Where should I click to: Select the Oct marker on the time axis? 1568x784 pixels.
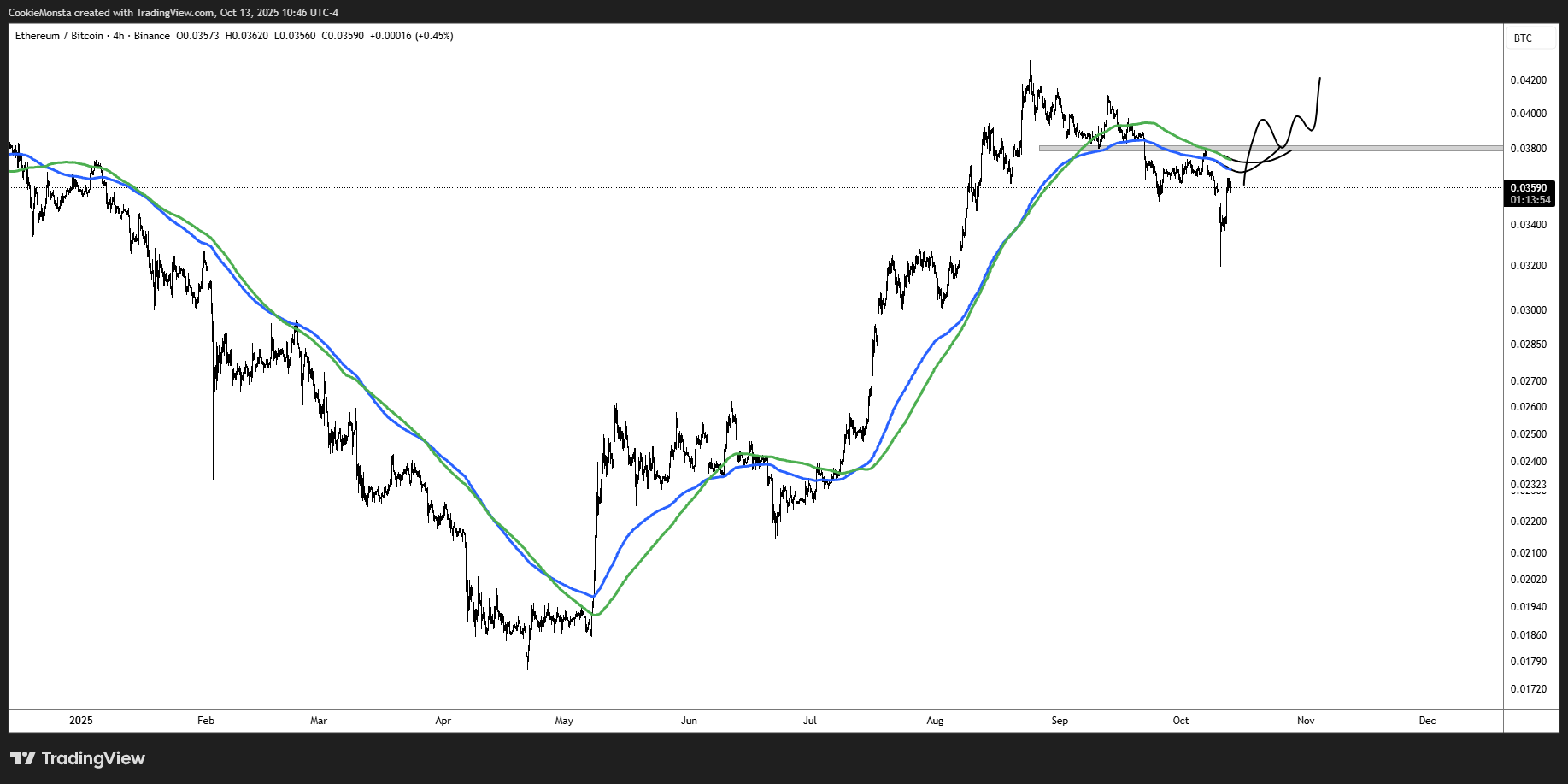point(1181,721)
